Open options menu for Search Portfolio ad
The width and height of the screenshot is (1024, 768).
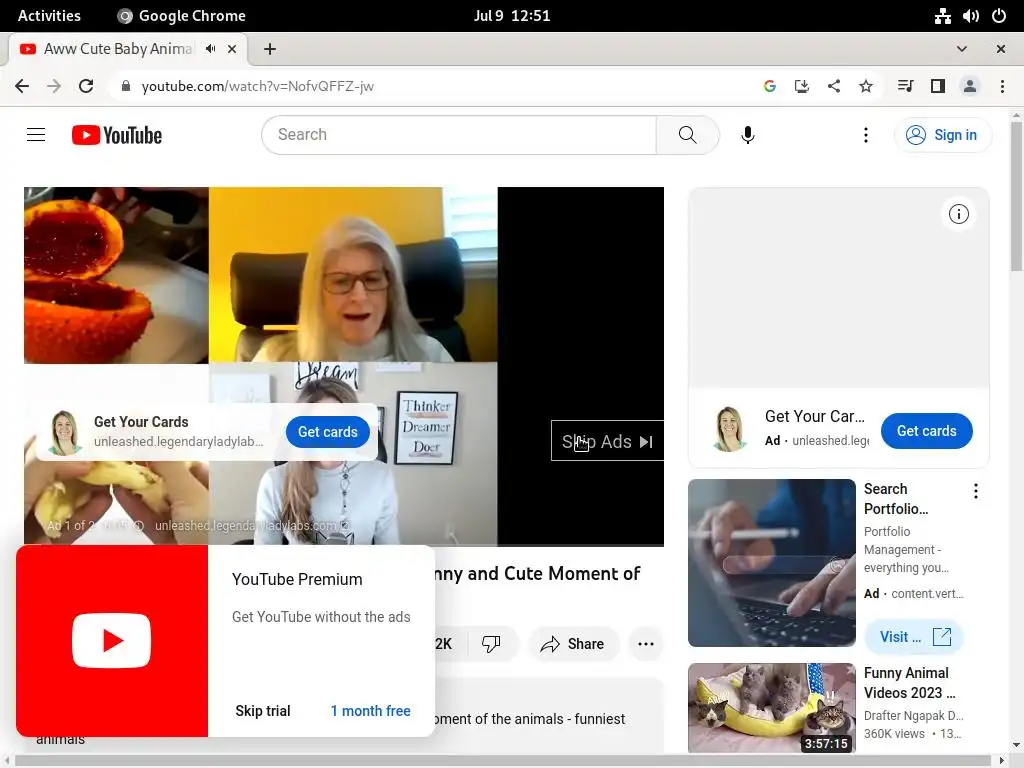tap(975, 491)
